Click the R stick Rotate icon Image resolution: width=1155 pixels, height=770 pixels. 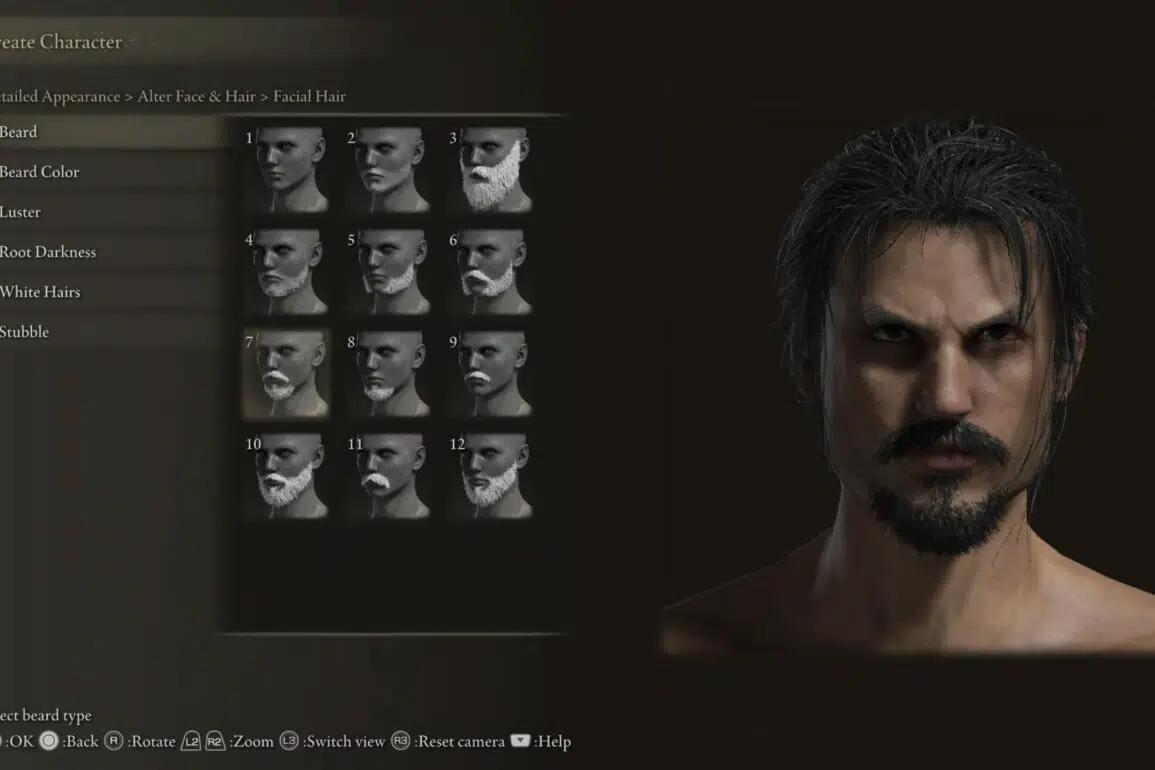point(113,741)
